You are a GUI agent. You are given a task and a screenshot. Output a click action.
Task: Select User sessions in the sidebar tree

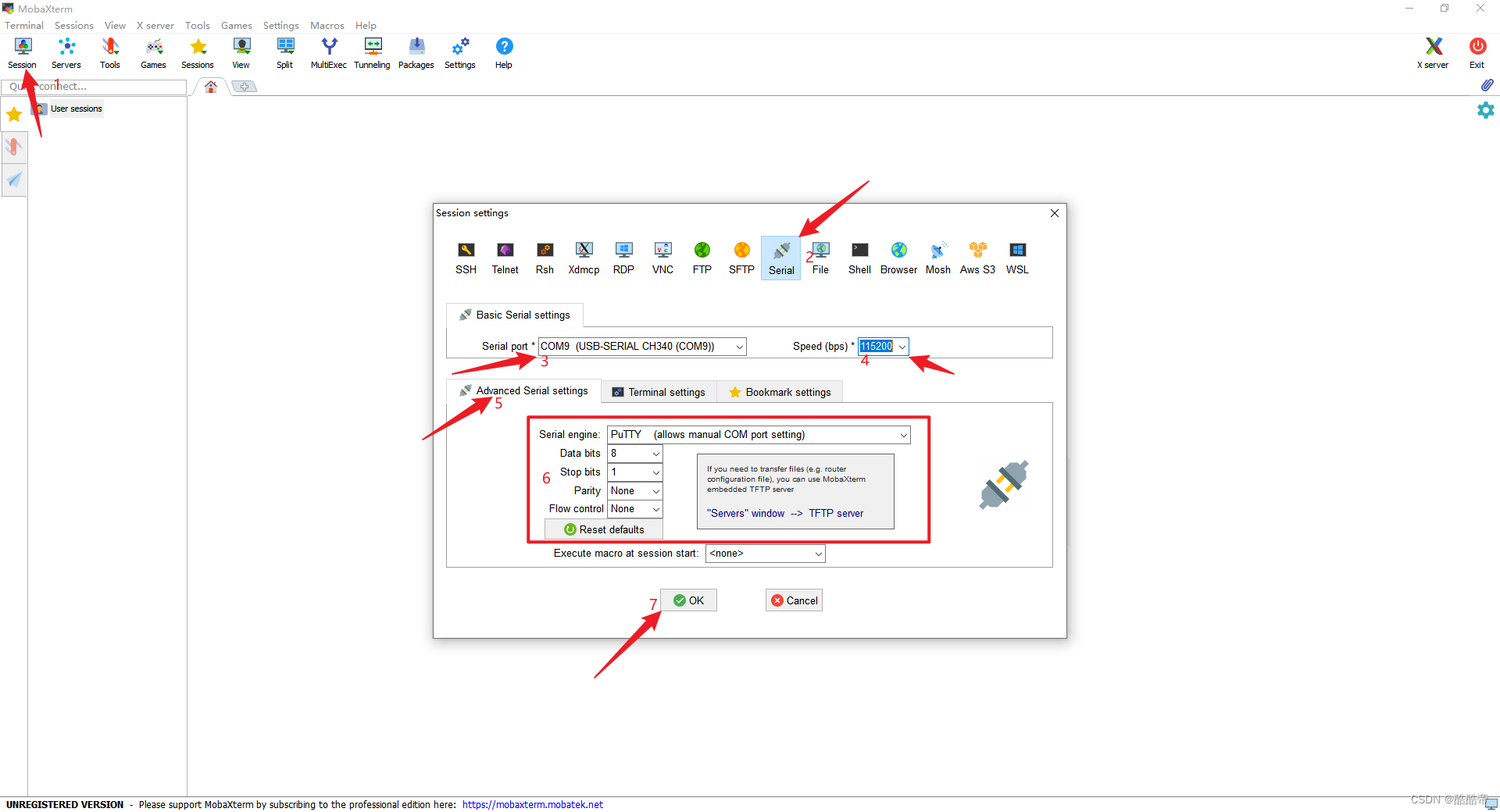76,109
